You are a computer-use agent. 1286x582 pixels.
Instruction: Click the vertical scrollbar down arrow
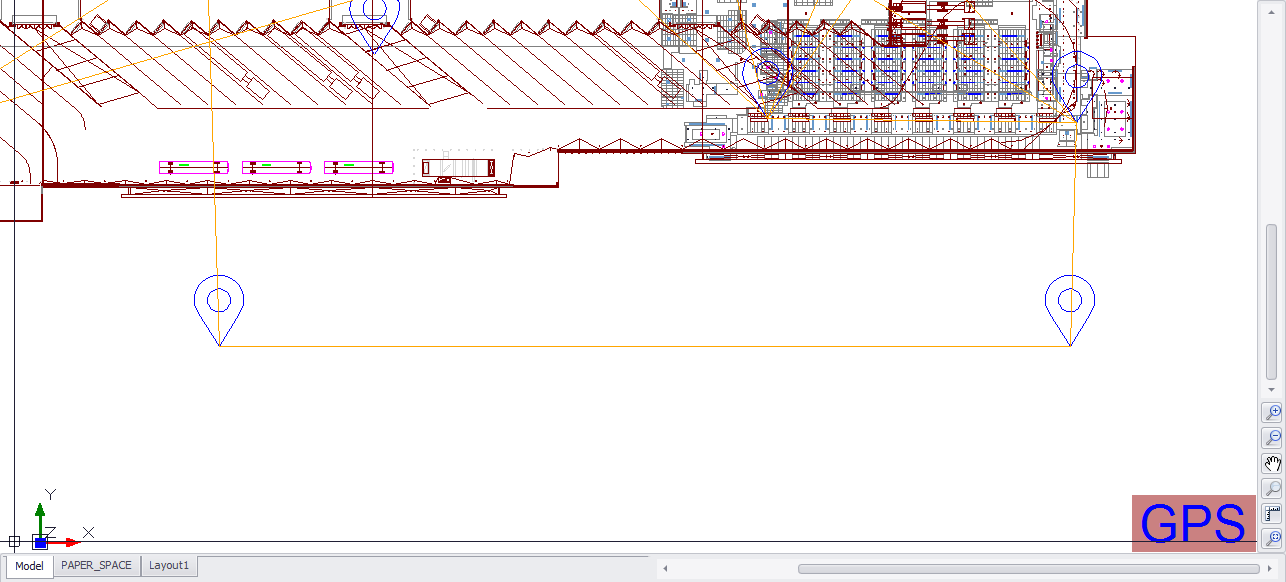pyautogui.click(x=1272, y=389)
